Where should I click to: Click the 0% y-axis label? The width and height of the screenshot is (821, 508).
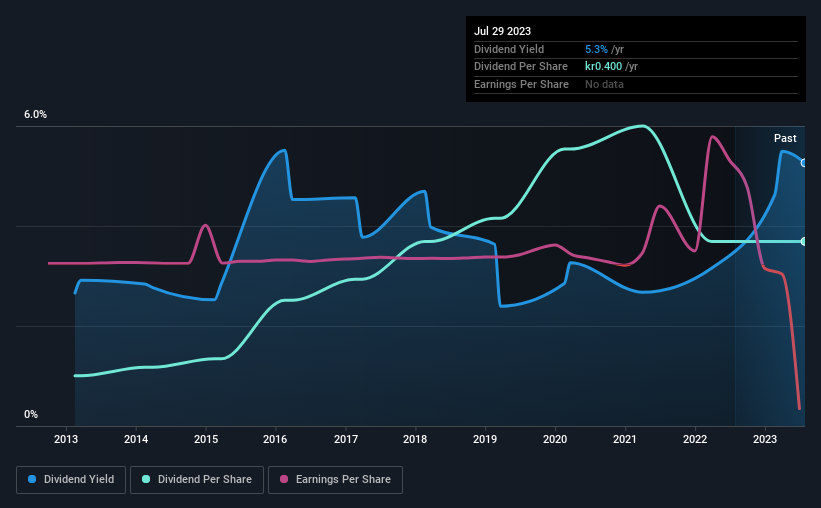(x=31, y=414)
